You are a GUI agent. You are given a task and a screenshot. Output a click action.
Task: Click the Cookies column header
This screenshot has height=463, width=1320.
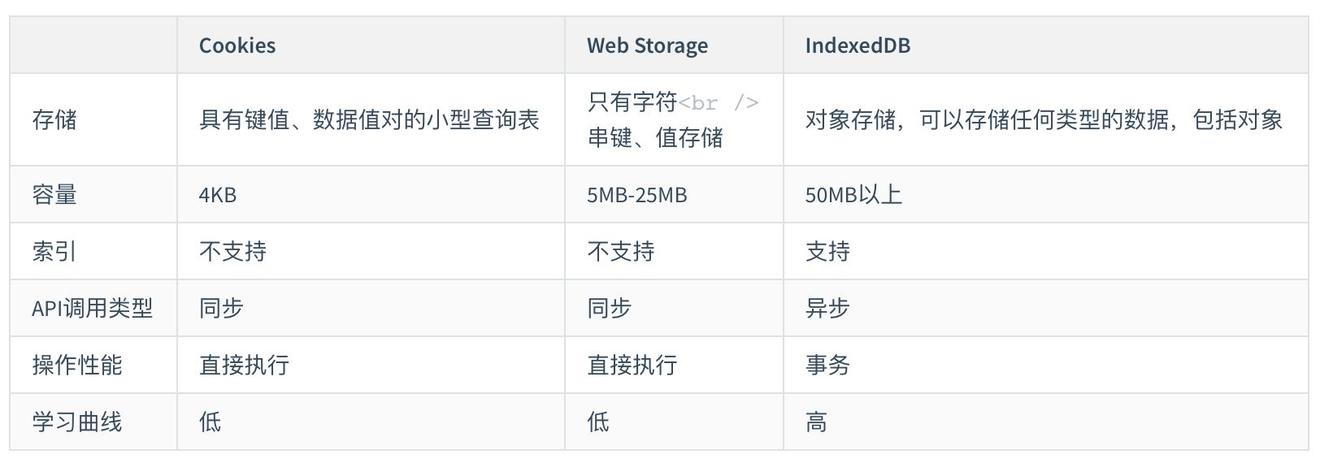pos(237,45)
